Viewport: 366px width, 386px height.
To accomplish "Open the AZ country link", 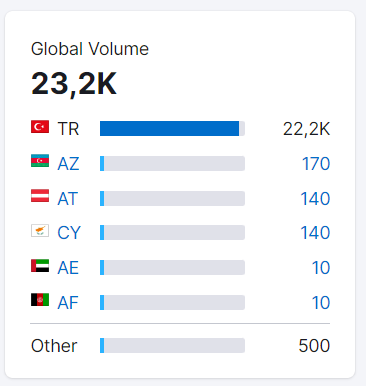I will click(68, 164).
